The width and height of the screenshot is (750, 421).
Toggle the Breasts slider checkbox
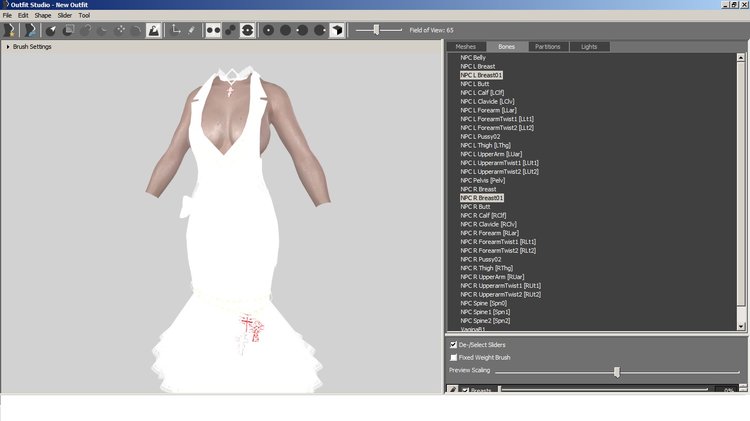point(465,390)
